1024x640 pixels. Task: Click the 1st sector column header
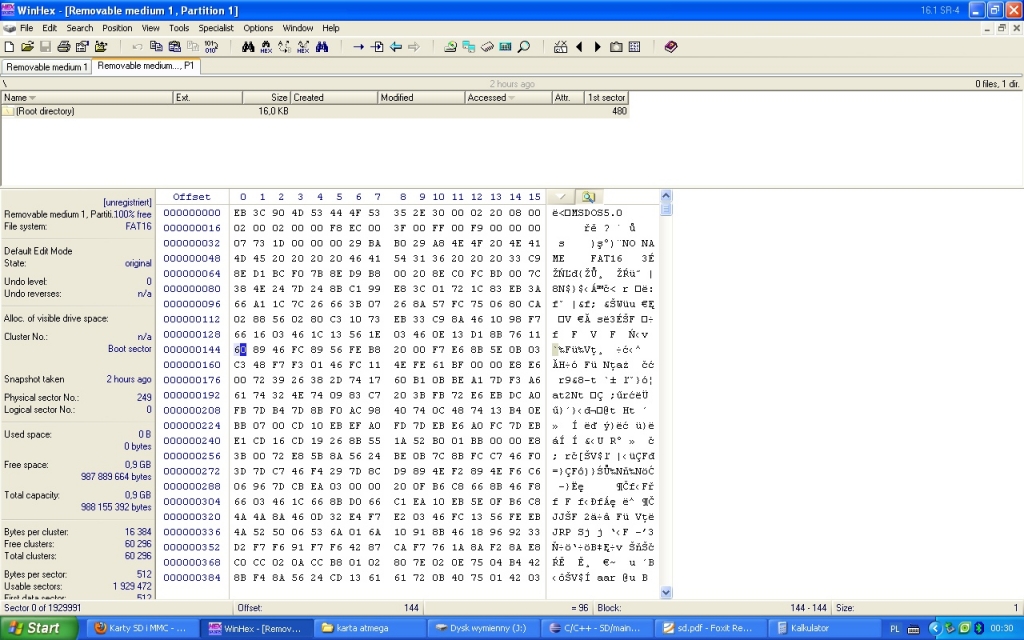point(606,97)
